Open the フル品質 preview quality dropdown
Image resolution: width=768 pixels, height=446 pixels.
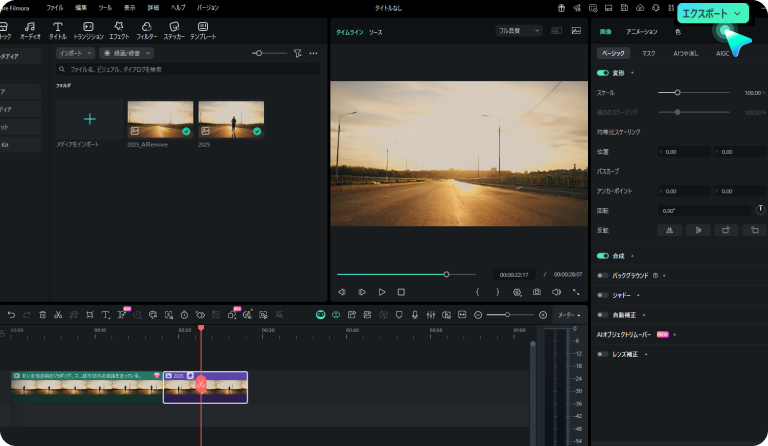click(518, 31)
